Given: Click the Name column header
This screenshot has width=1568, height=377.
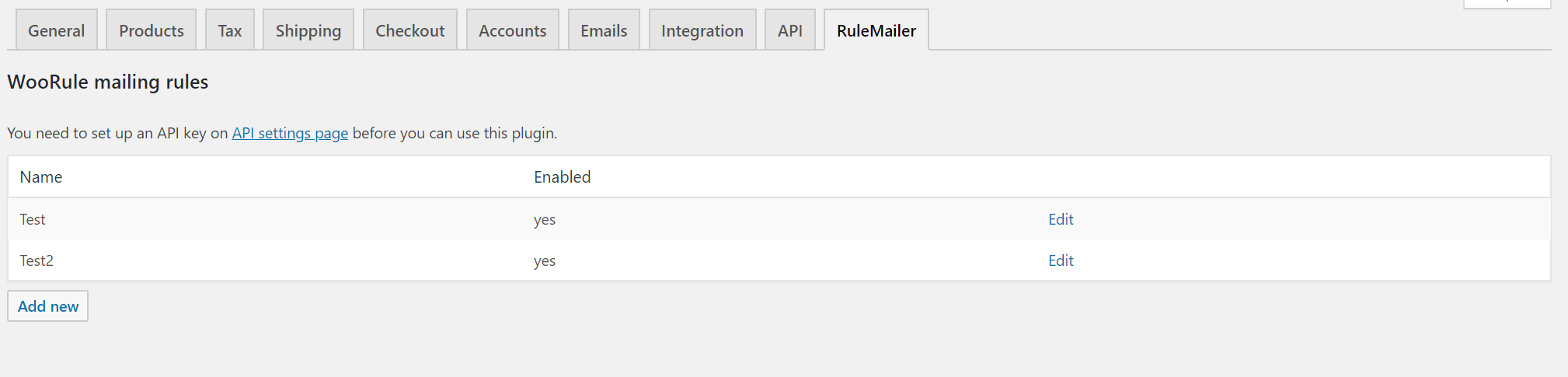Looking at the screenshot, I should coord(41,177).
